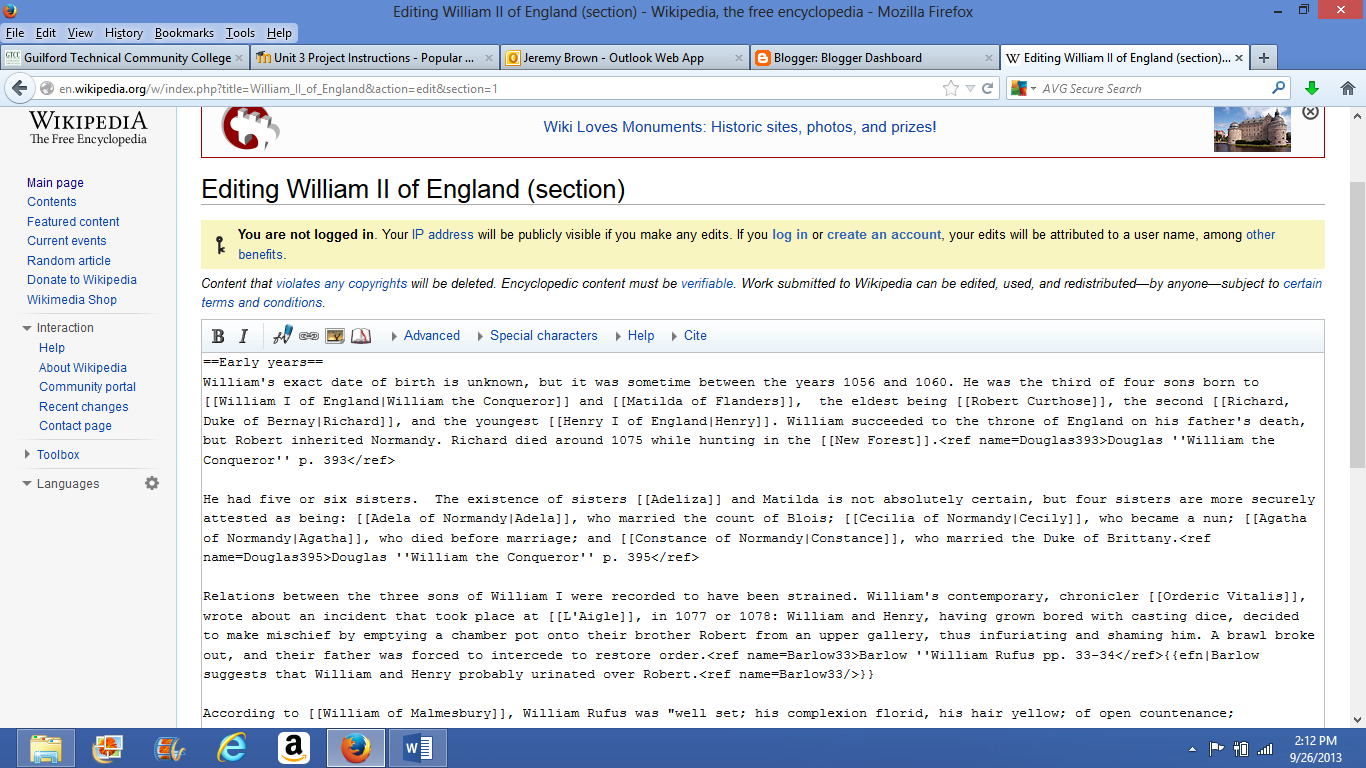Expand the Special characters section

pos(543,335)
